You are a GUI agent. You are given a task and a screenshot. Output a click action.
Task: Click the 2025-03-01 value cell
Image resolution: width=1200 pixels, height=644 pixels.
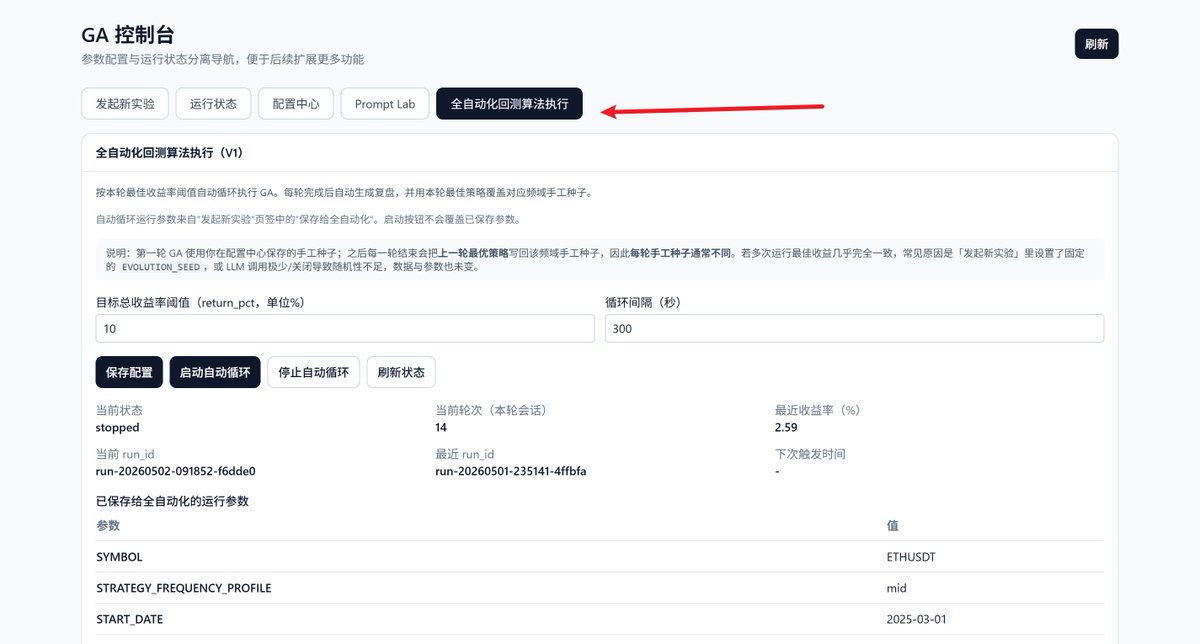point(917,619)
